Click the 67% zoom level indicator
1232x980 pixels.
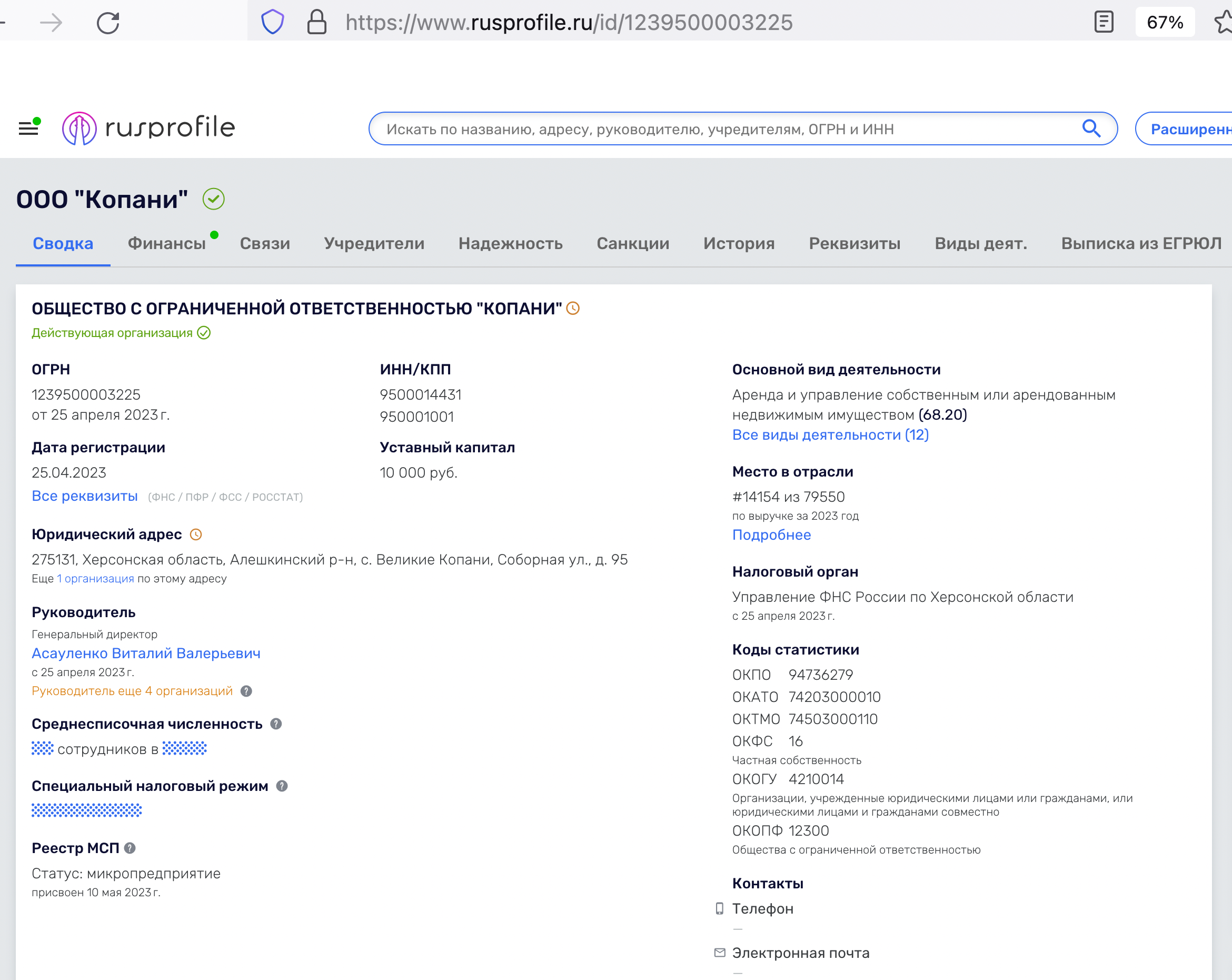pos(1164,22)
